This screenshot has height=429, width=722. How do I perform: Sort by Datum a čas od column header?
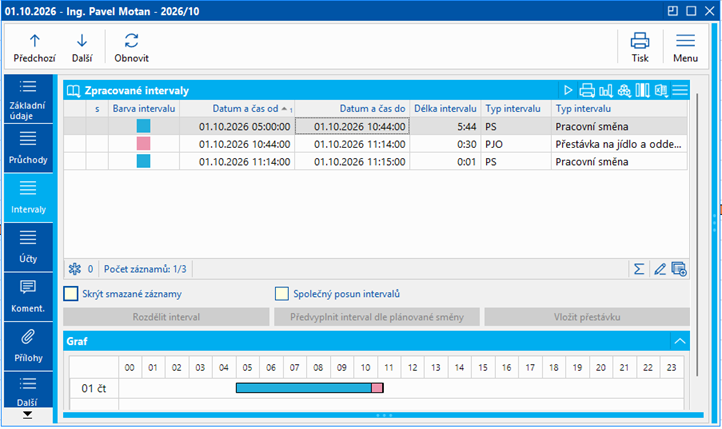tap(237, 109)
